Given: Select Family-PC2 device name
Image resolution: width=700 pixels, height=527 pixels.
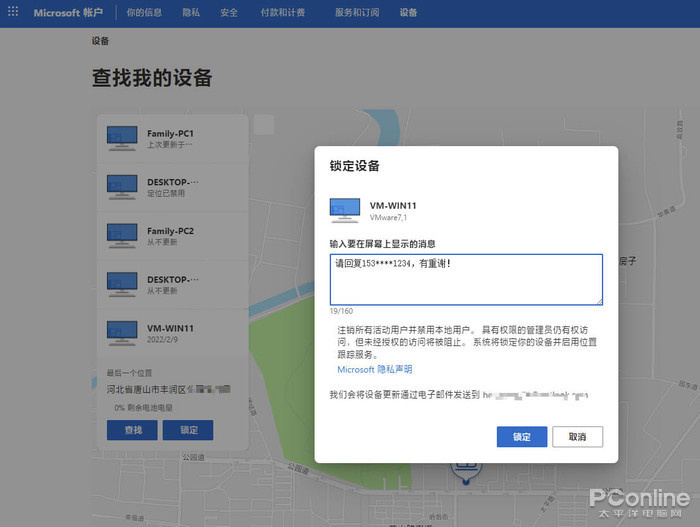Looking at the screenshot, I should [170, 231].
